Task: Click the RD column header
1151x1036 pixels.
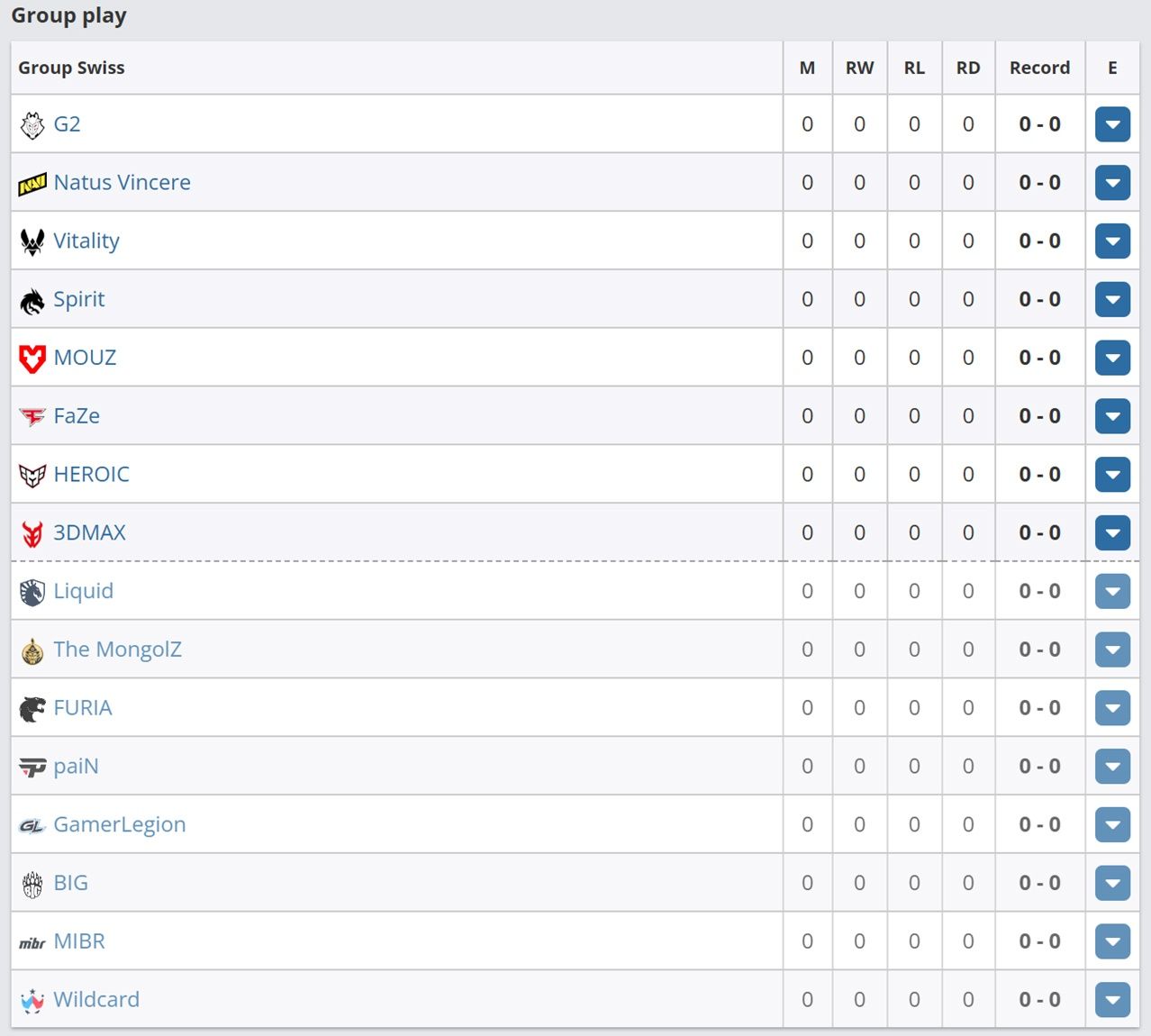Action: (968, 68)
